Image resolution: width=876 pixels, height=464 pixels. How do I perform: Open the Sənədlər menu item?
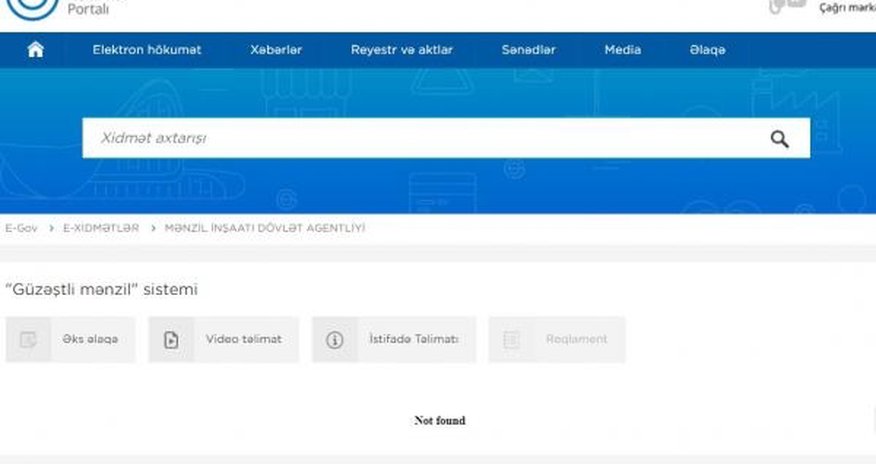click(529, 50)
